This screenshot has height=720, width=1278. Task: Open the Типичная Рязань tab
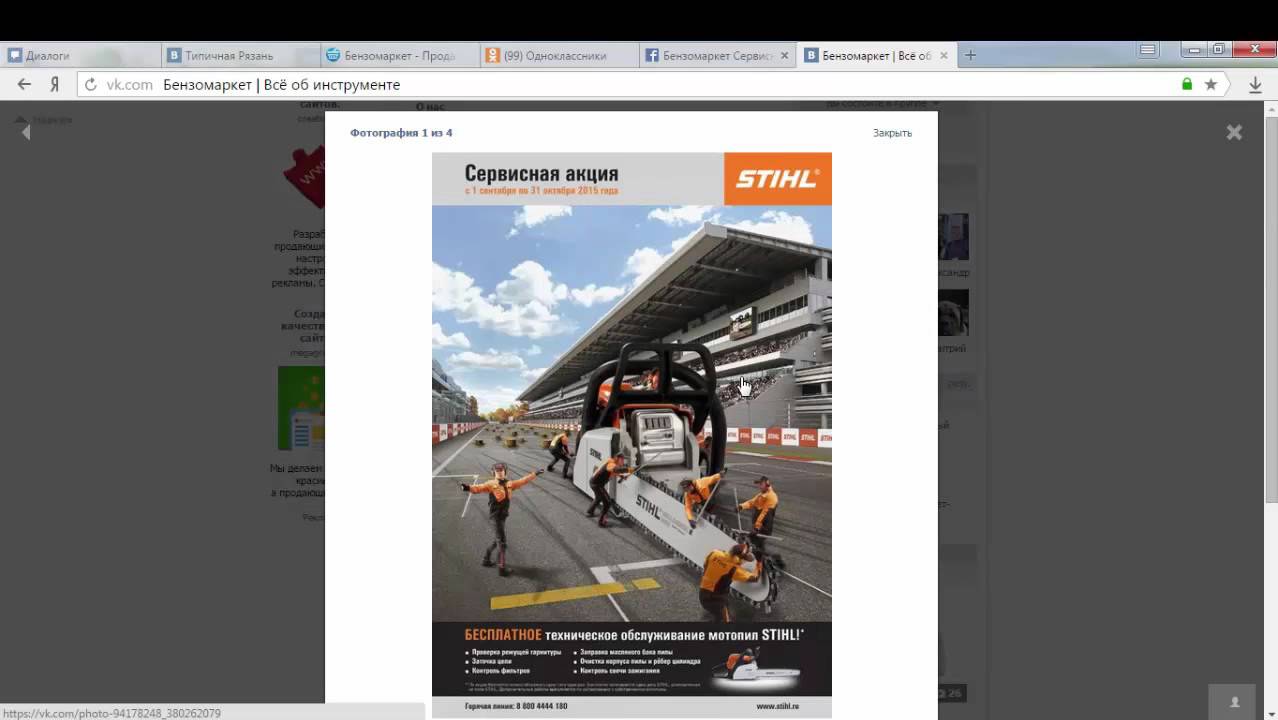tap(240, 56)
